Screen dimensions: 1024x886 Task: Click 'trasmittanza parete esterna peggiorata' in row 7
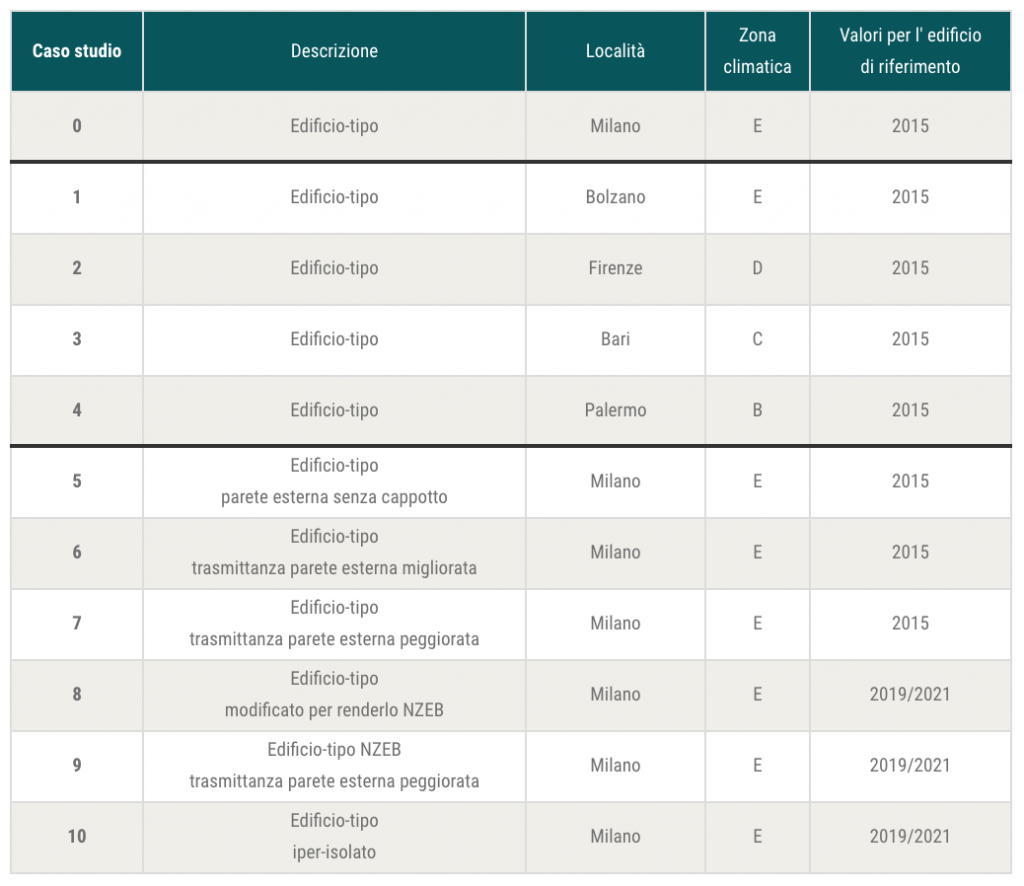334,639
